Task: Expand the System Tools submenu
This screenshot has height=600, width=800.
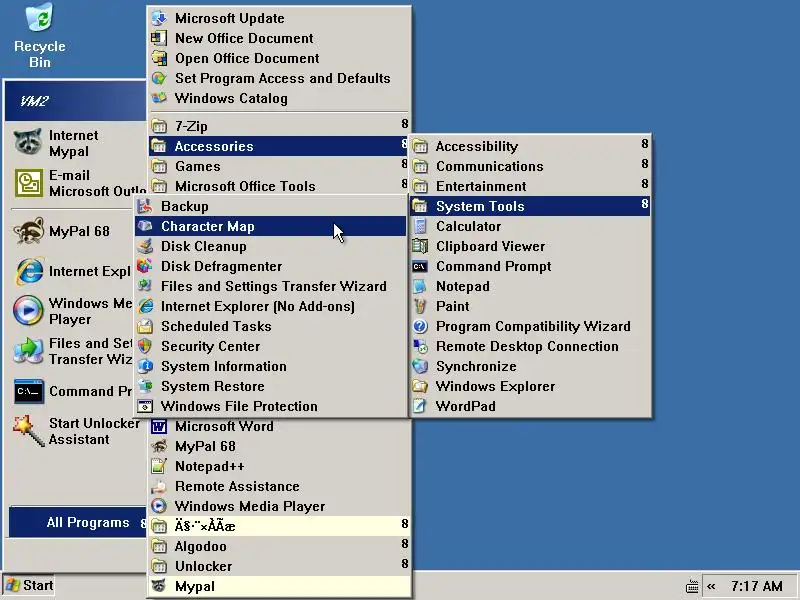Action: (530, 206)
